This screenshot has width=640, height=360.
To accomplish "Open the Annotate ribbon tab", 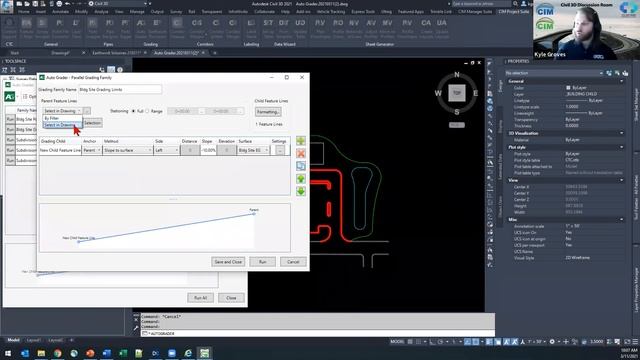I will pos(60,12).
